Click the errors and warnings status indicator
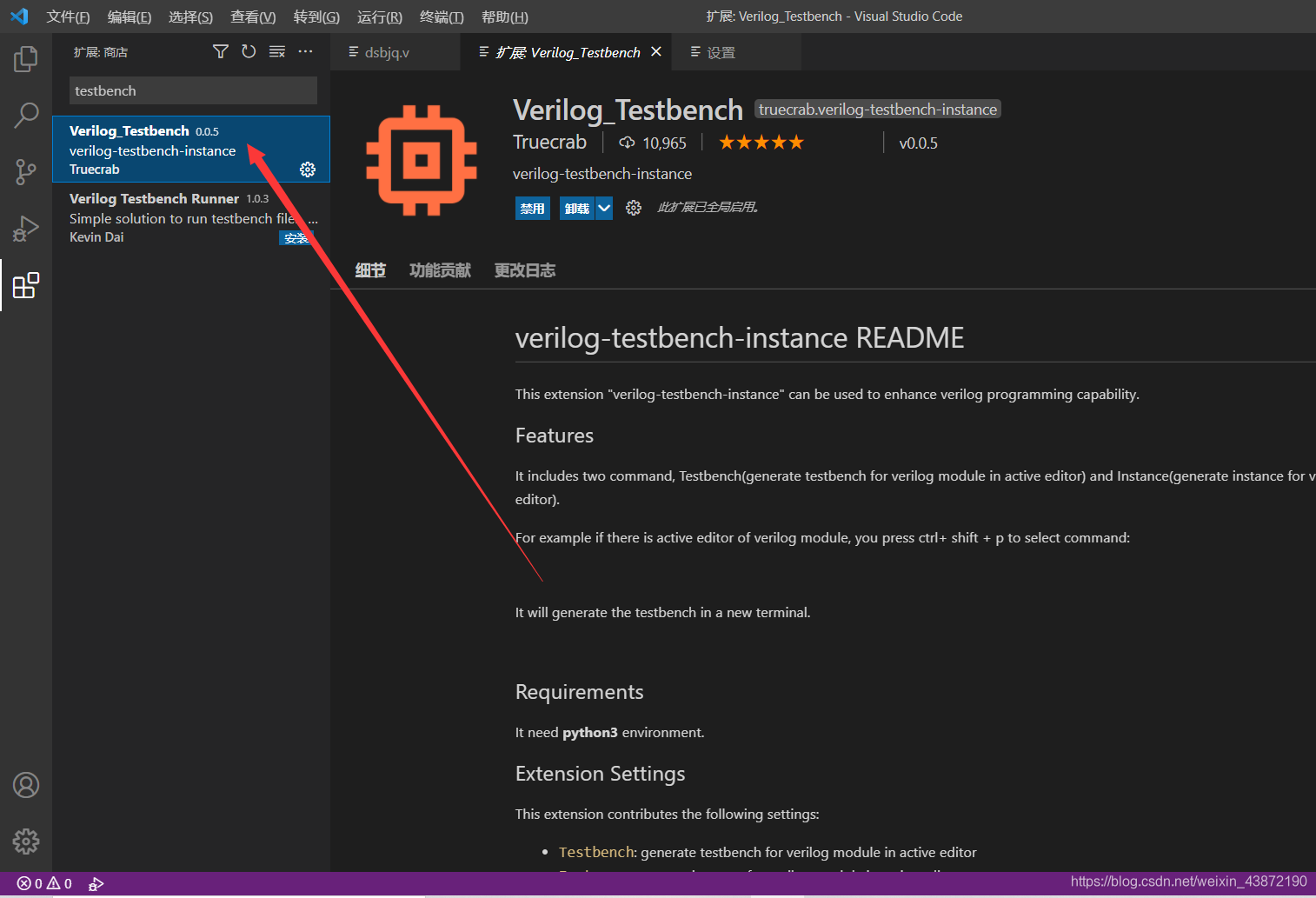Viewport: 1316px width, 898px height. tap(44, 883)
